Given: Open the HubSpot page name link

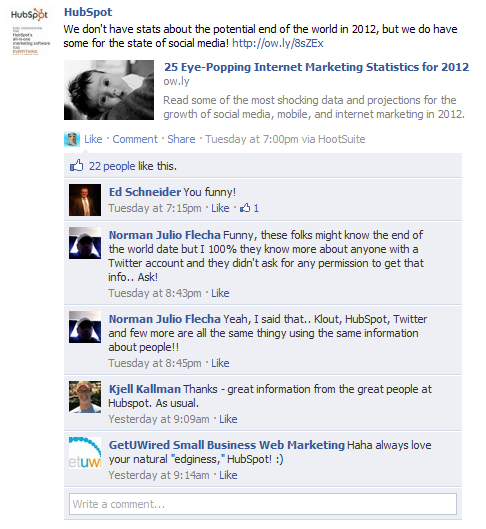Looking at the screenshot, I should pos(88,12).
